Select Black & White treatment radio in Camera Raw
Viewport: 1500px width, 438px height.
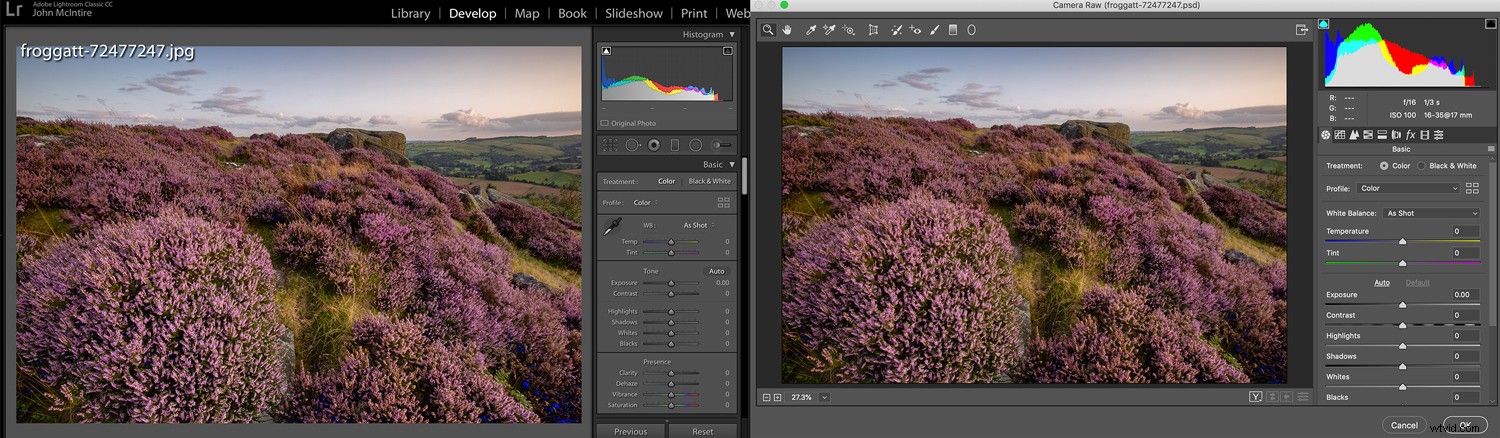tap(1421, 166)
